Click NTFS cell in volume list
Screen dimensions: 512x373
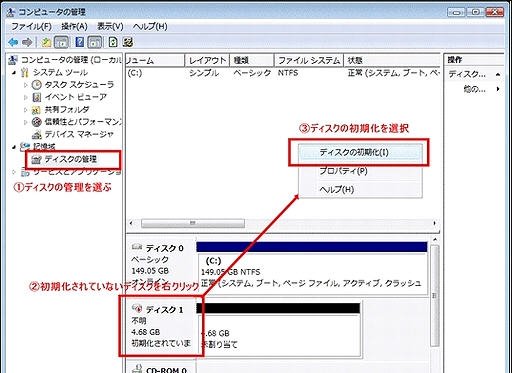pyautogui.click(x=288, y=73)
